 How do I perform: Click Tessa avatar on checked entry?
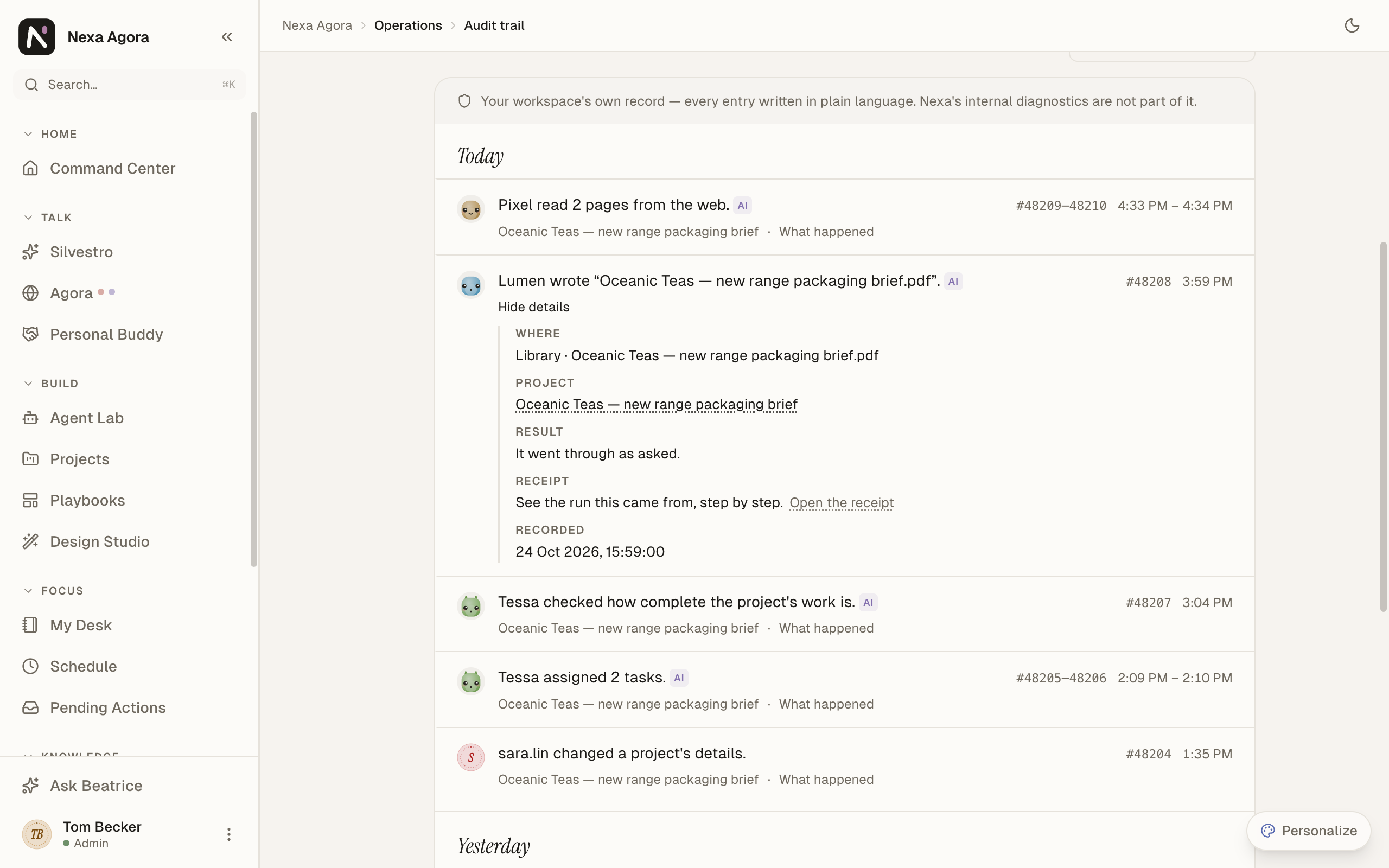coord(470,605)
